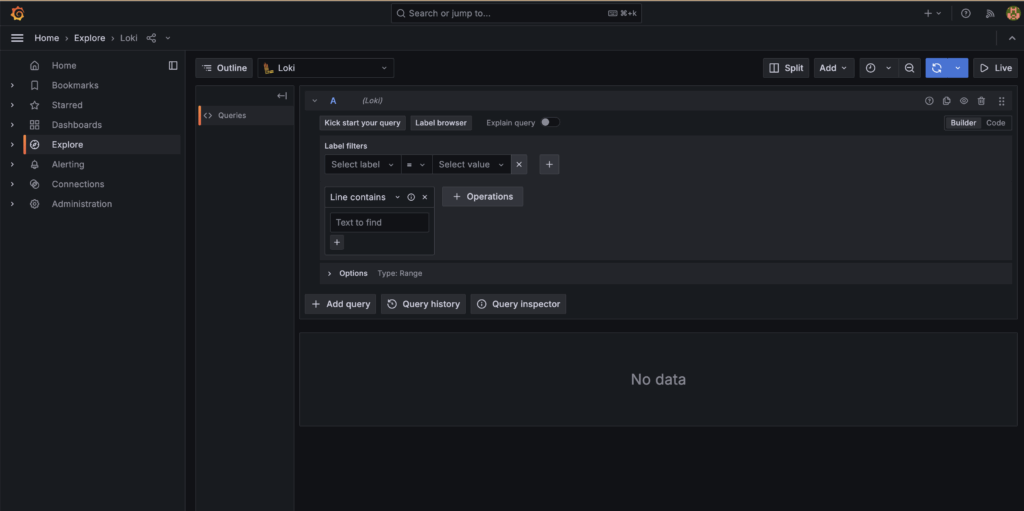The image size is (1024, 511).
Task: Click the Text to find input field
Action: 379,222
